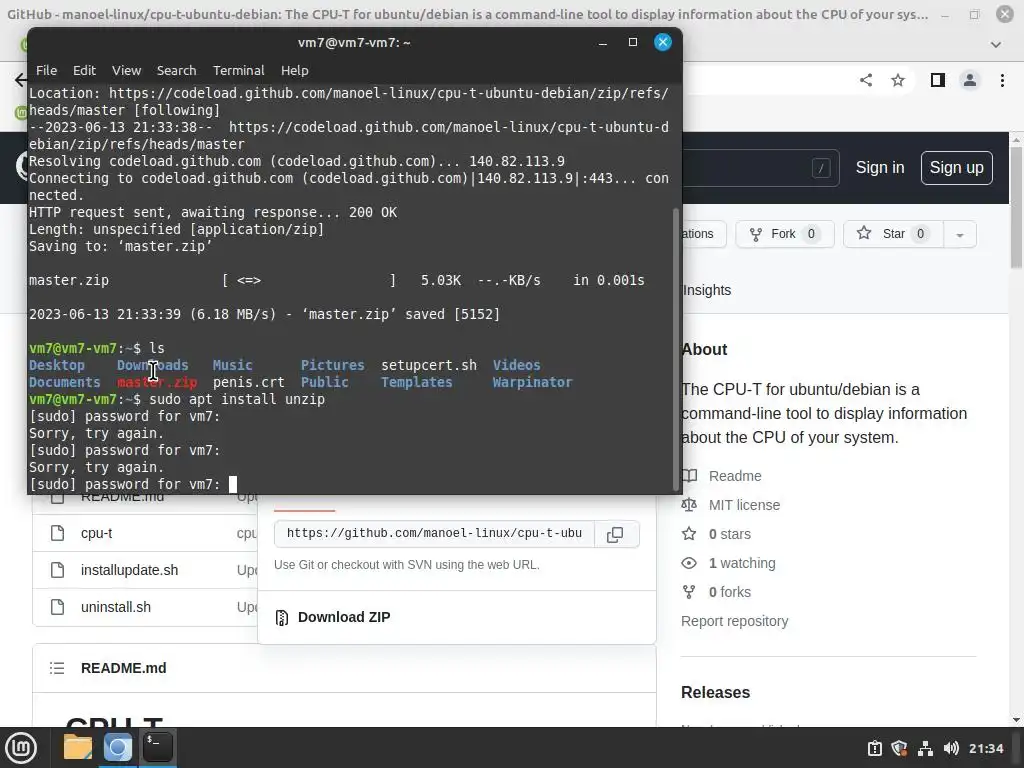Viewport: 1024px width, 768px height.
Task: Open the Help menu in terminal
Action: [x=295, y=71]
